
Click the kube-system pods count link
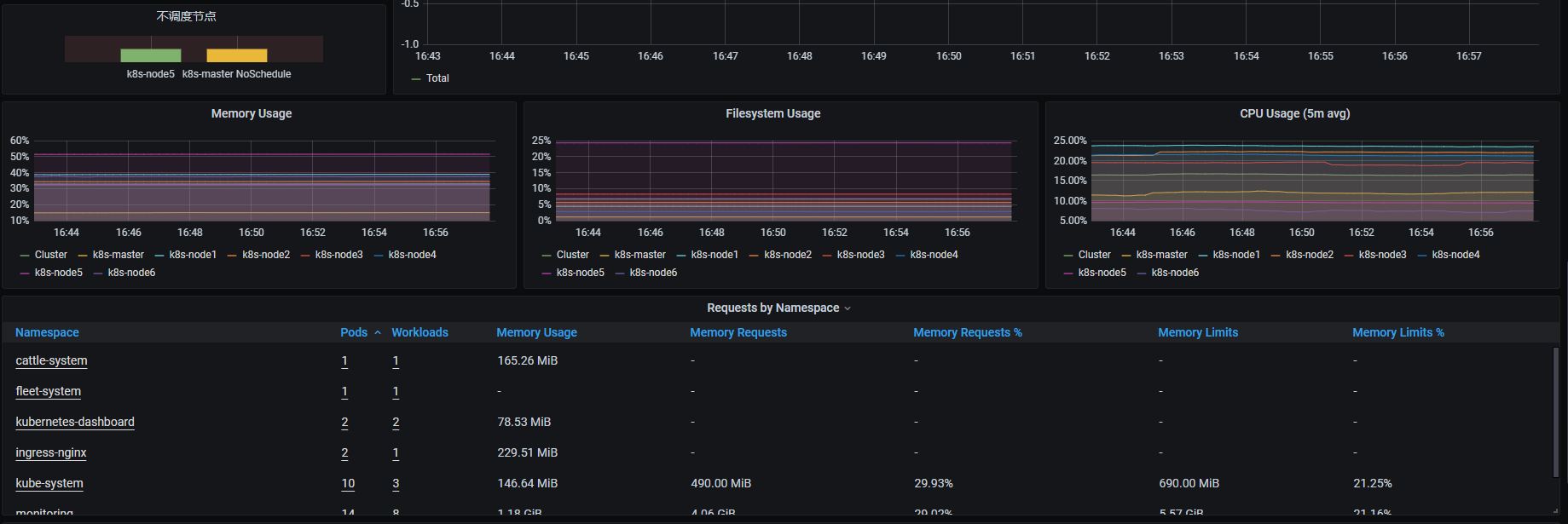(x=348, y=483)
